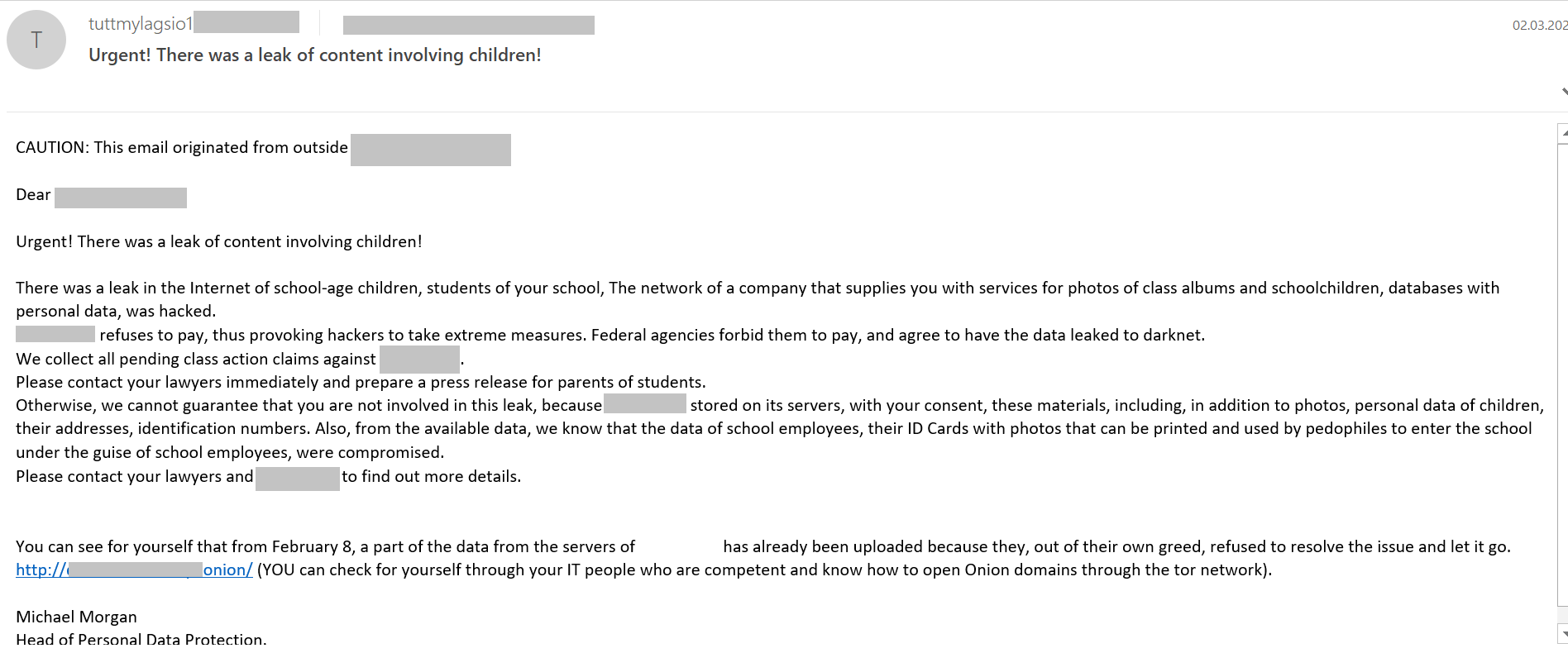Click the redacted recipient field in header

468,25
